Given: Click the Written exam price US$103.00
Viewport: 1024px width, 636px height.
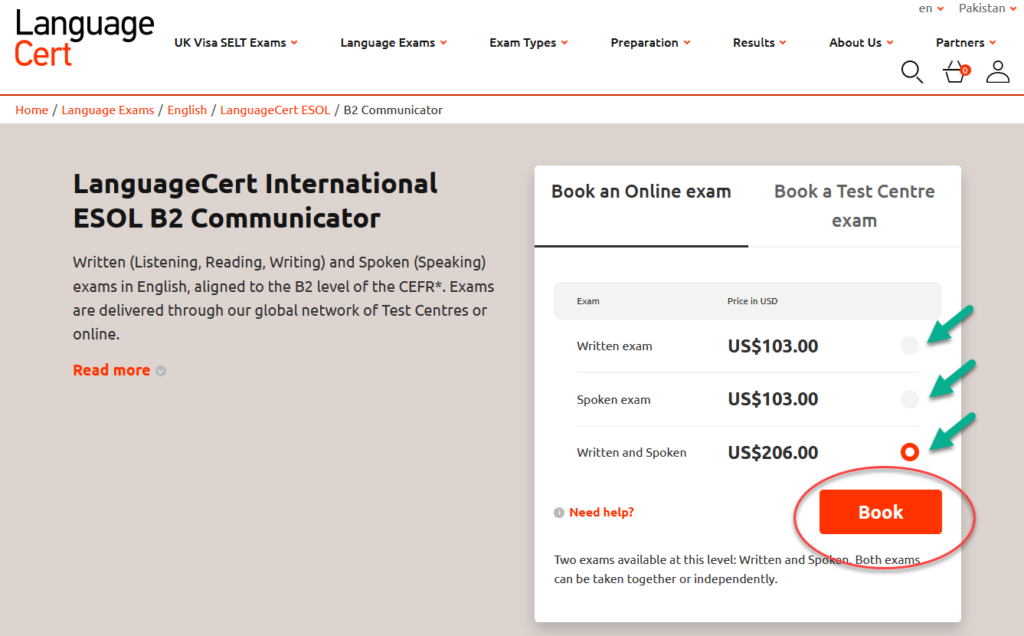Looking at the screenshot, I should 773,346.
